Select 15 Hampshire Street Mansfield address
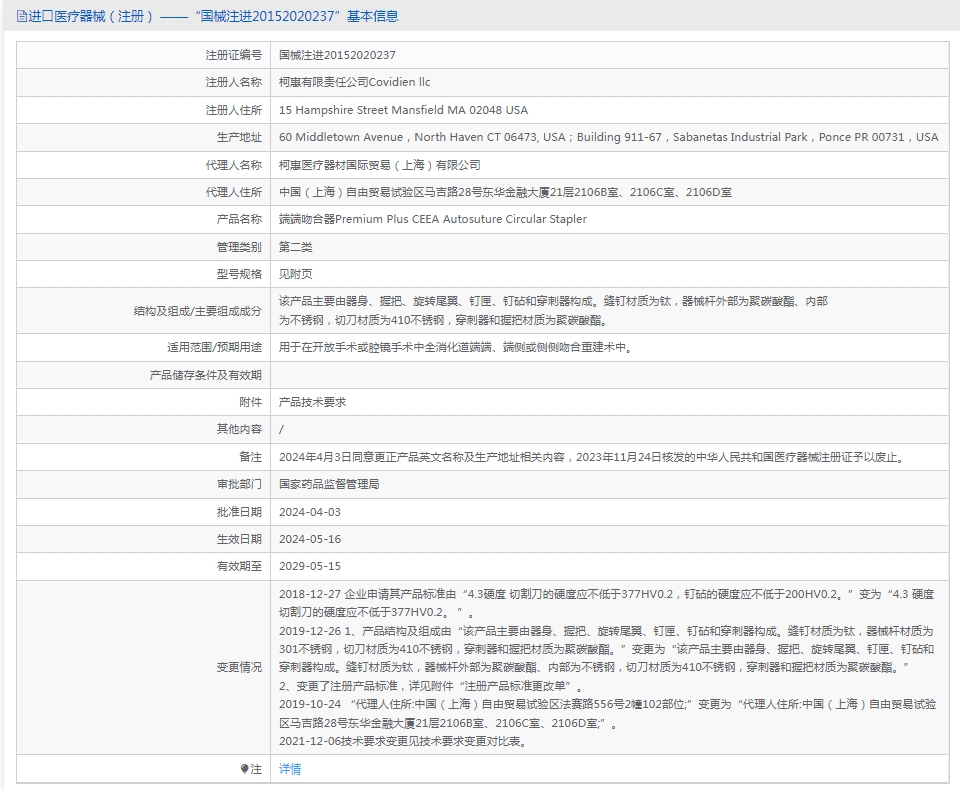This screenshot has width=960, height=789. tap(403, 110)
